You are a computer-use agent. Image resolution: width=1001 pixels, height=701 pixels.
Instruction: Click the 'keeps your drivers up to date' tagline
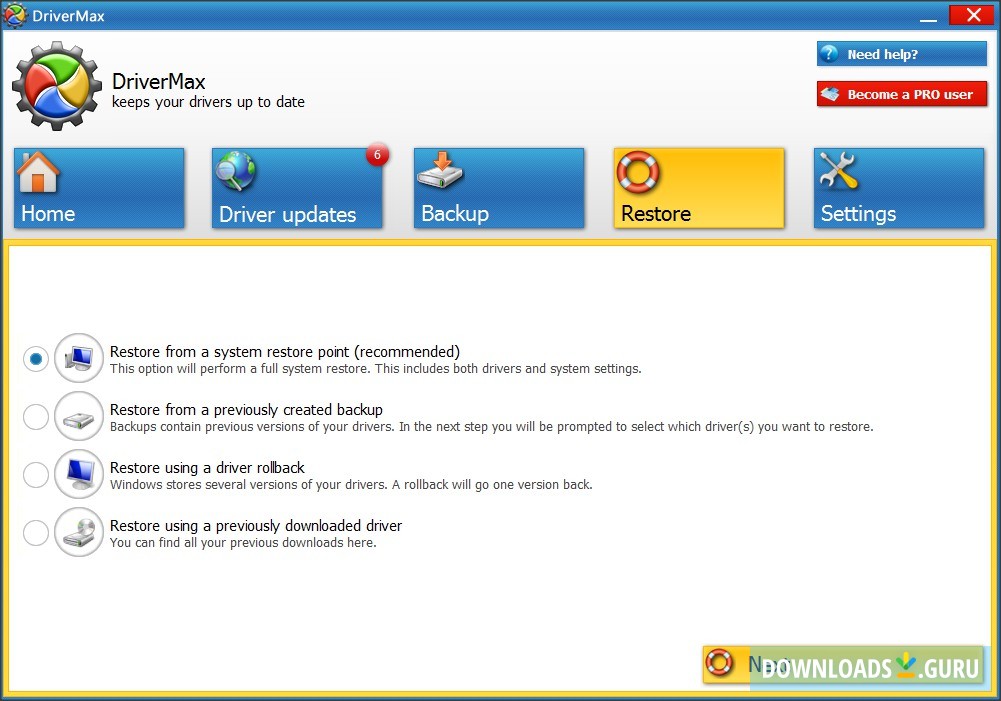(208, 102)
